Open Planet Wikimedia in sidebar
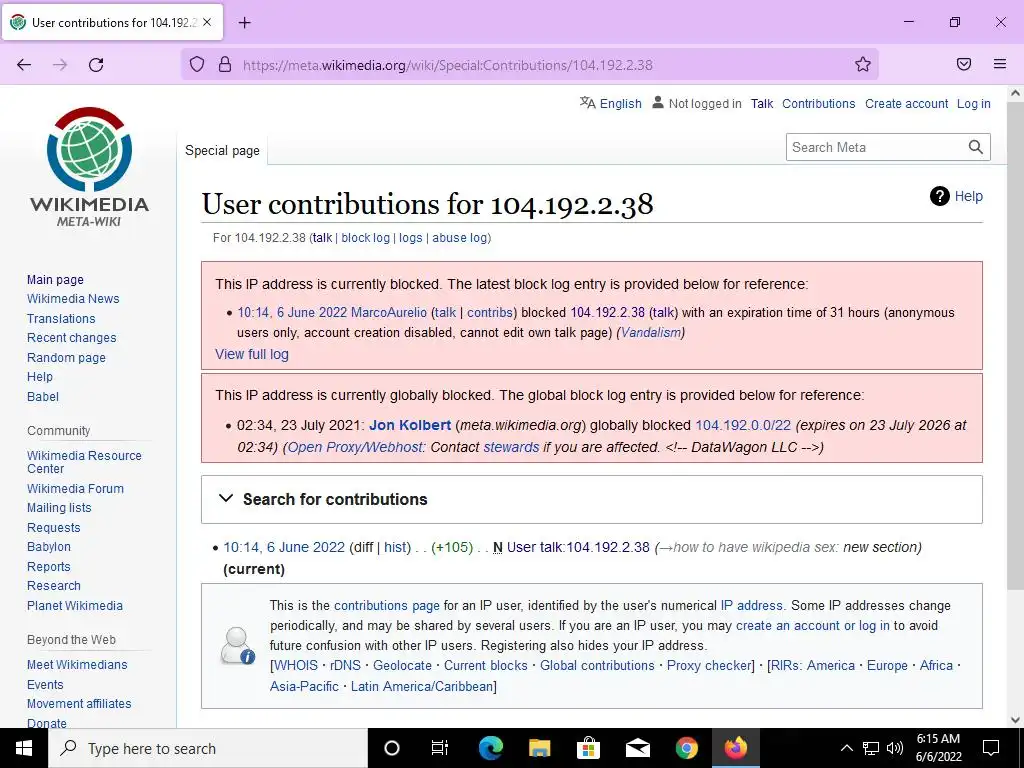The image size is (1024, 768). click(x=74, y=605)
